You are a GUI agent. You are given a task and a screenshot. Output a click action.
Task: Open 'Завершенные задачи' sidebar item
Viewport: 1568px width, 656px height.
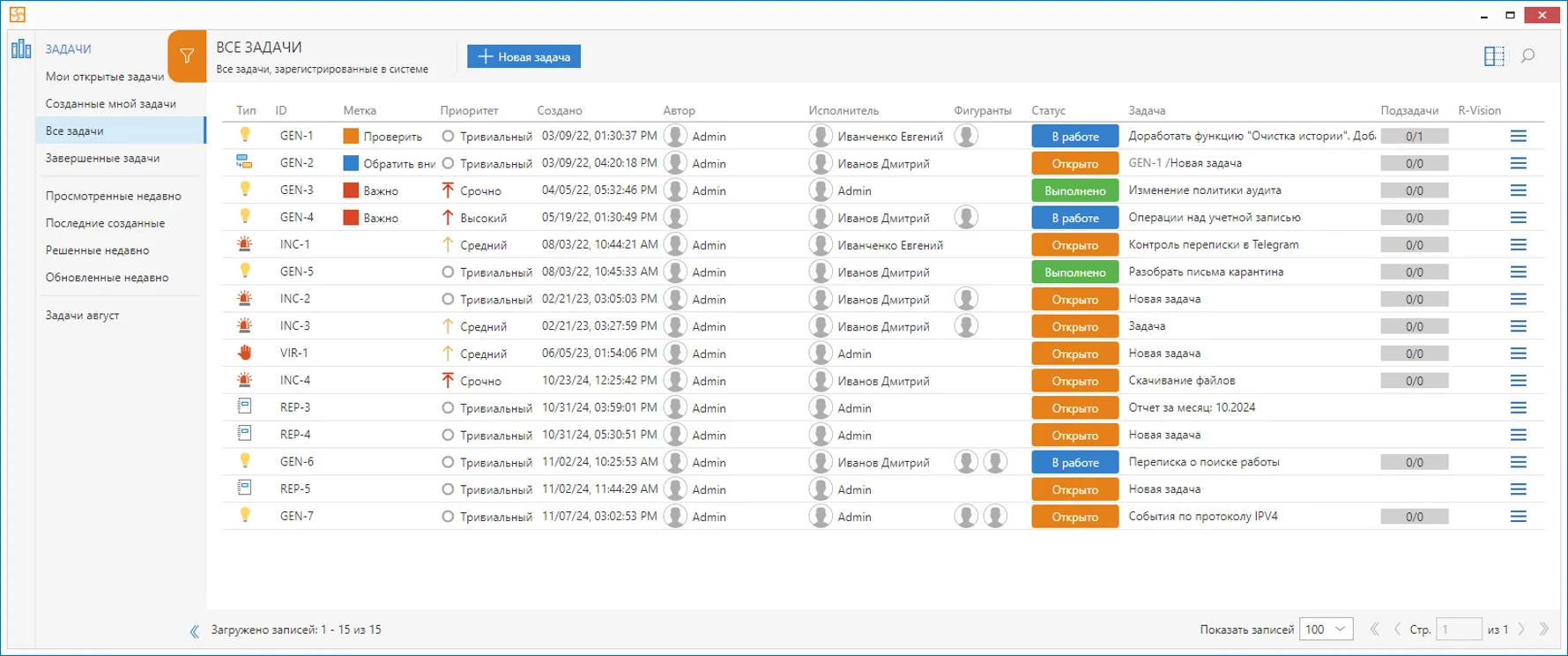click(102, 158)
